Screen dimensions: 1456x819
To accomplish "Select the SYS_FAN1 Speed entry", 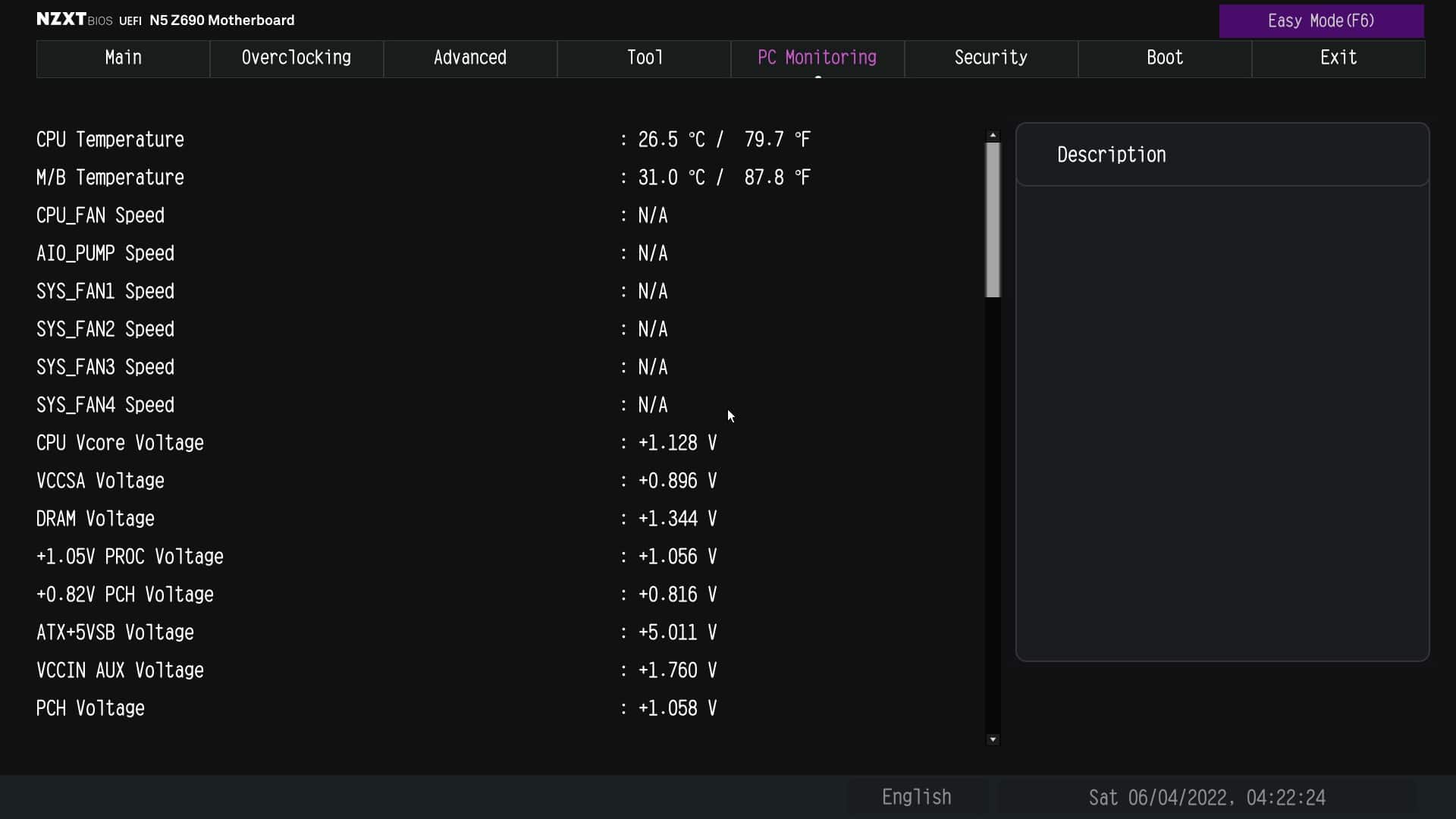I will 508,291.
